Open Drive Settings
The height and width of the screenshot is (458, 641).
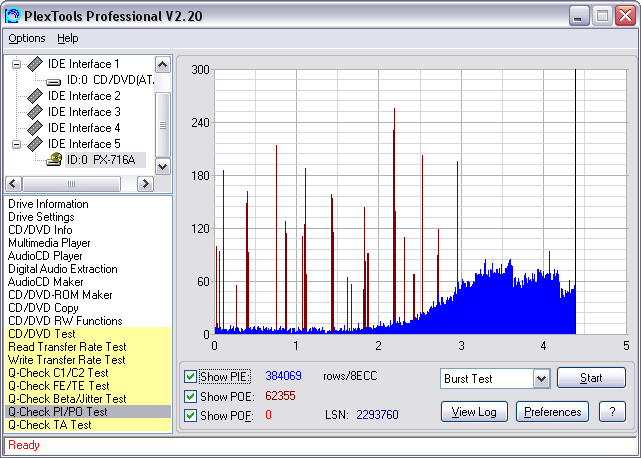click(x=41, y=217)
